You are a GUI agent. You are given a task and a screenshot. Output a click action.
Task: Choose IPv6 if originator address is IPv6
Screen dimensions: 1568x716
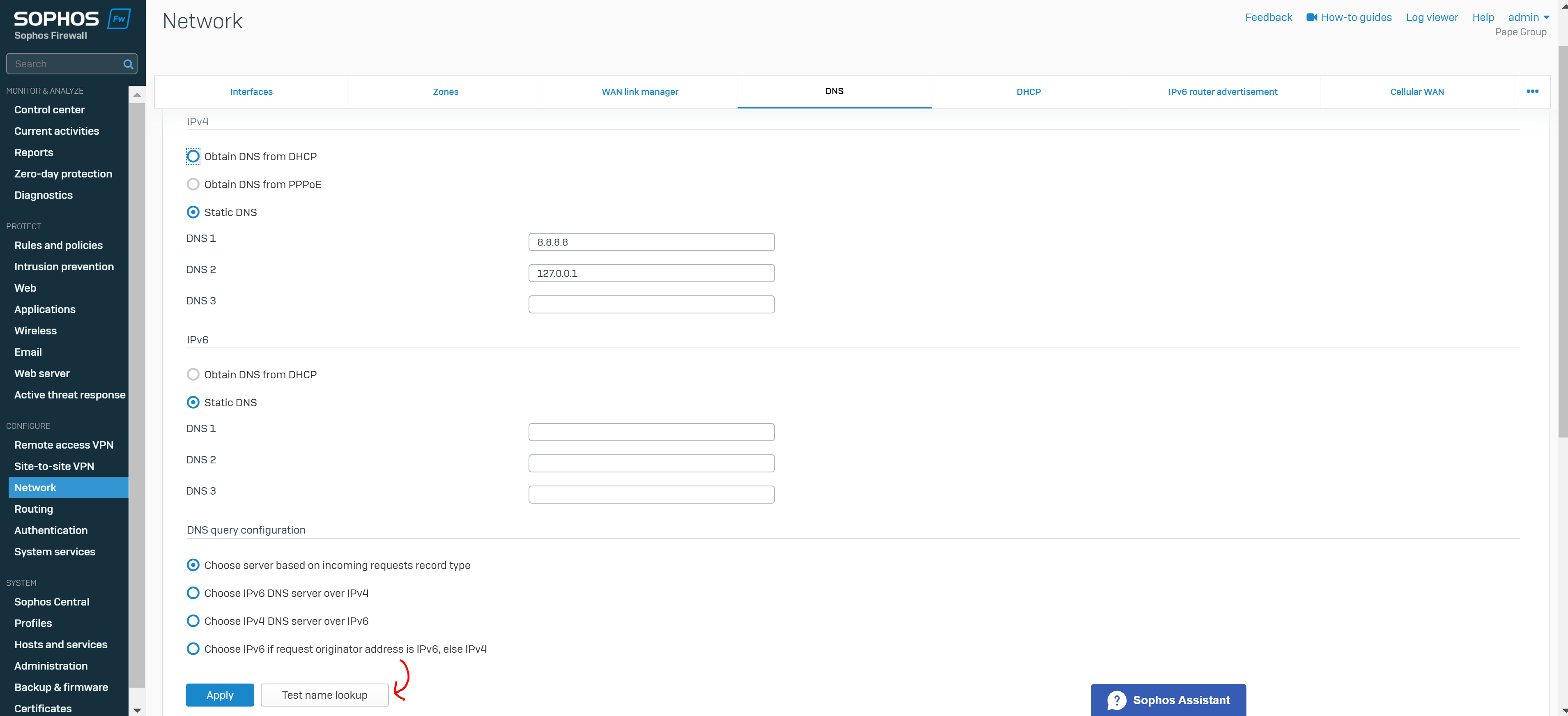click(193, 649)
